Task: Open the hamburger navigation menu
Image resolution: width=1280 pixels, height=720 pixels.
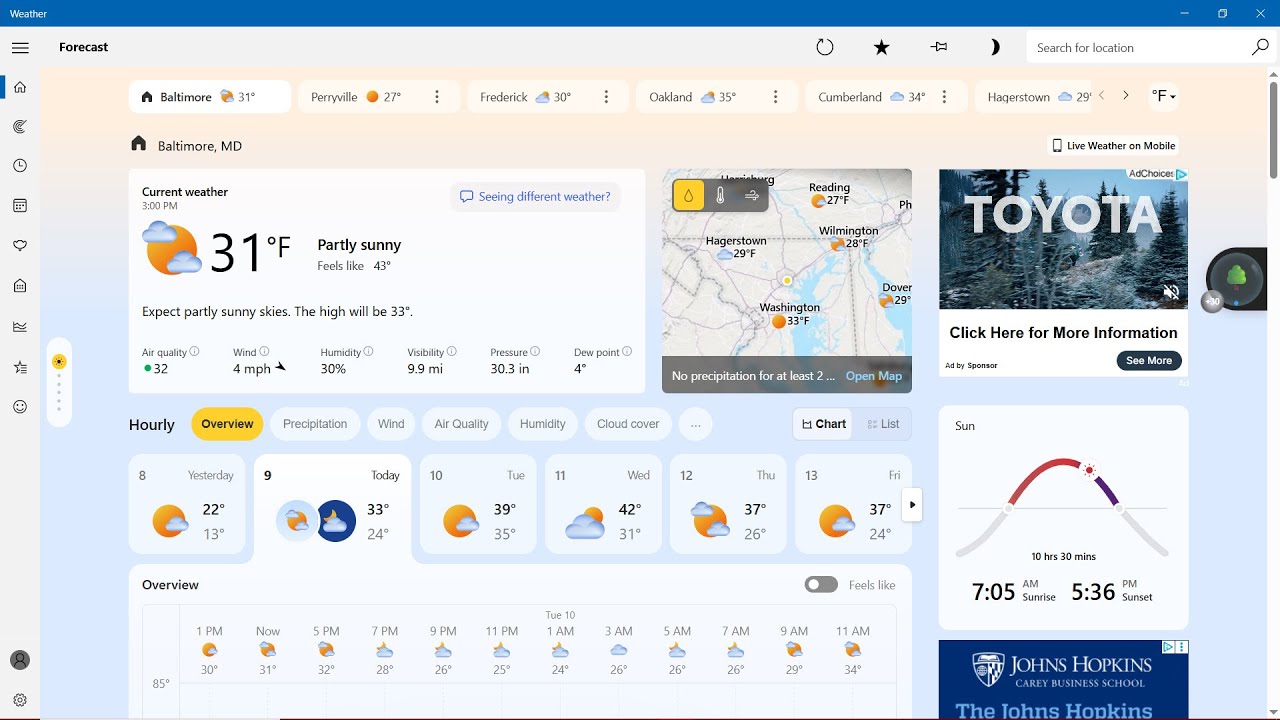Action: click(20, 47)
